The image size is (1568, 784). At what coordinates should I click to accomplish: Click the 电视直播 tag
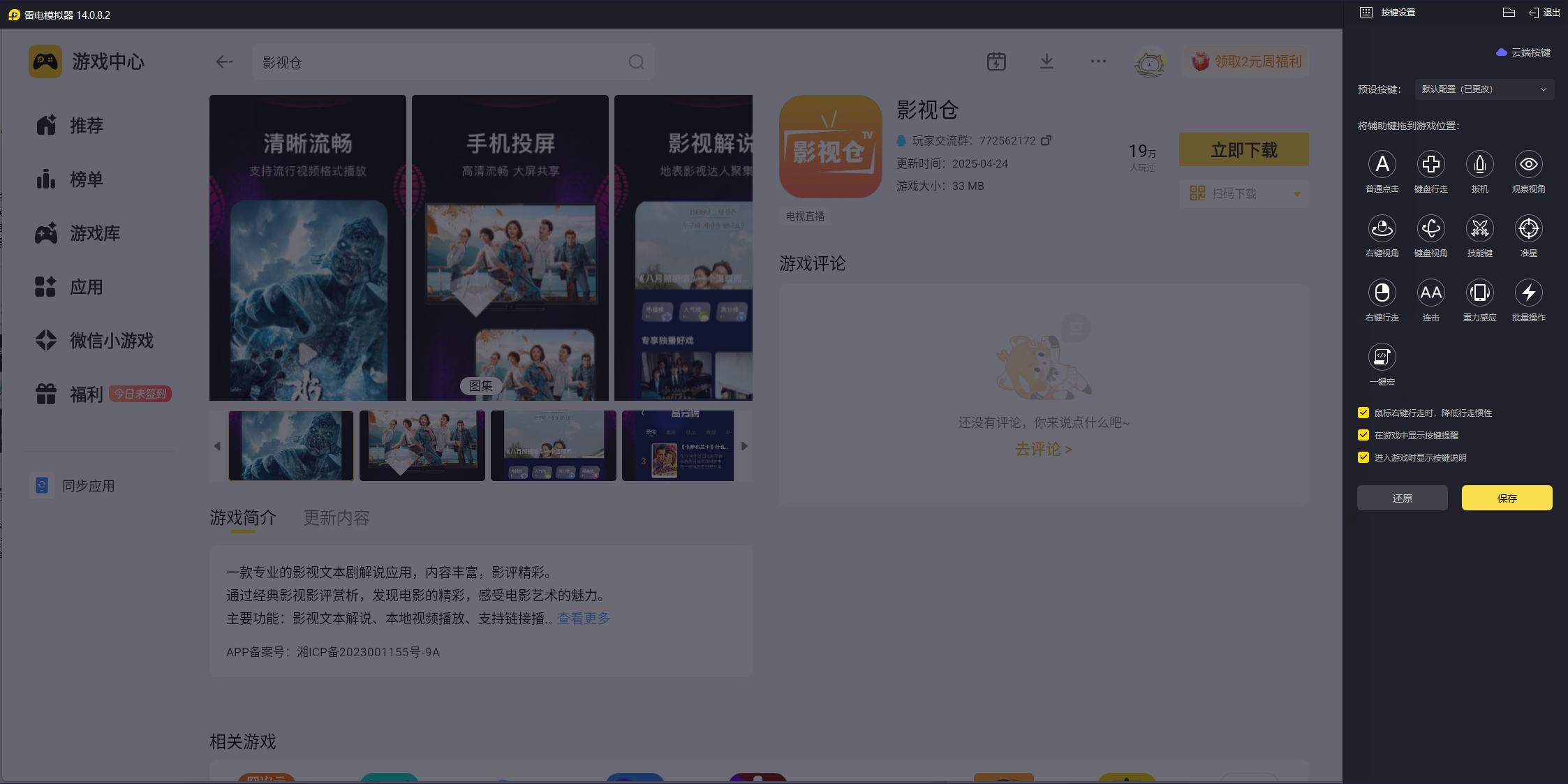tap(805, 216)
